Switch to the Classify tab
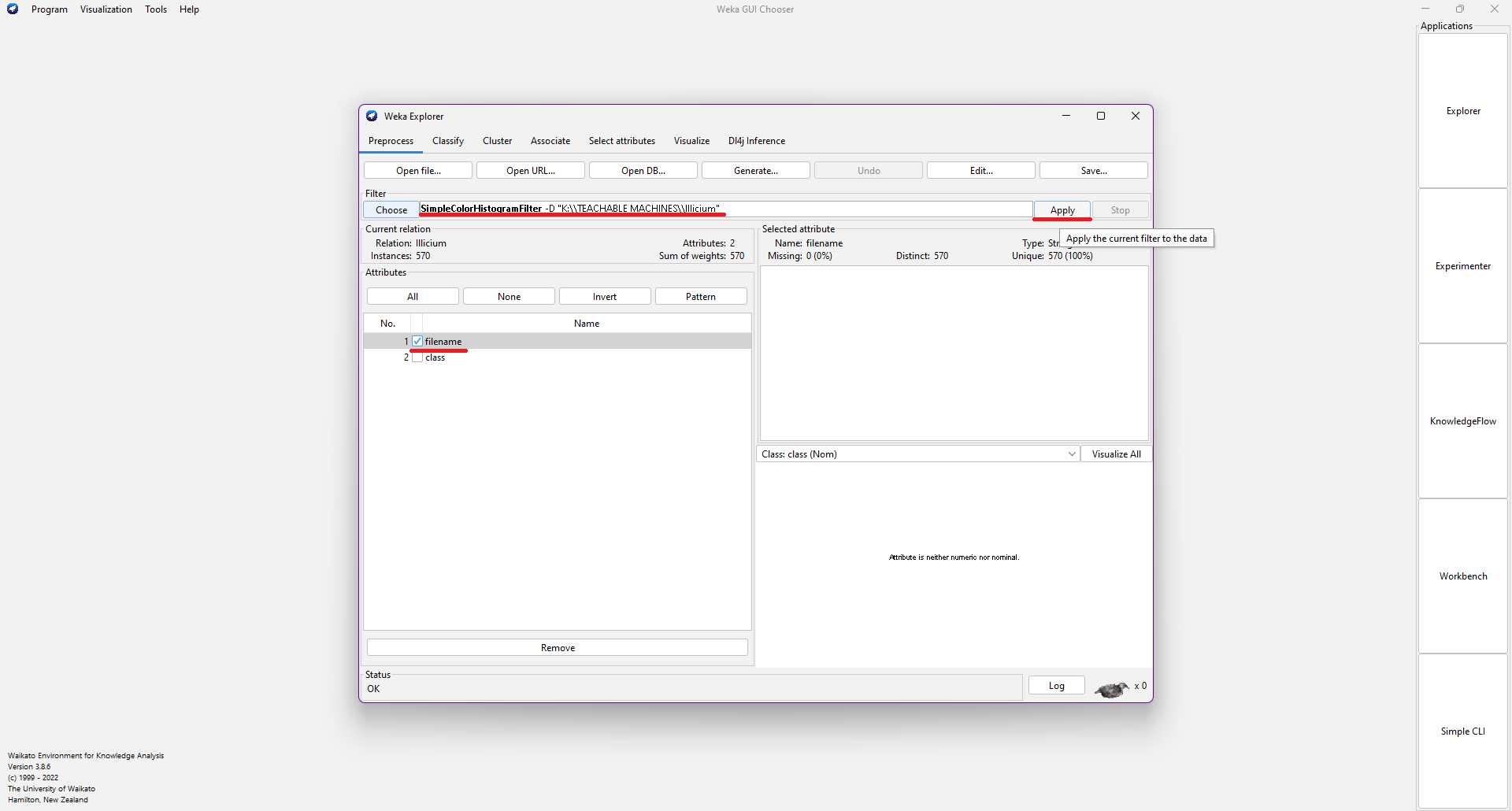 [x=447, y=141]
